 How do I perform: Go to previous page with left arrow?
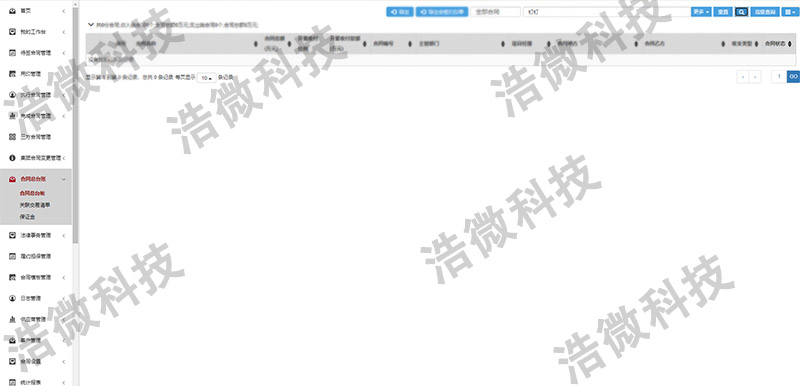(743, 77)
